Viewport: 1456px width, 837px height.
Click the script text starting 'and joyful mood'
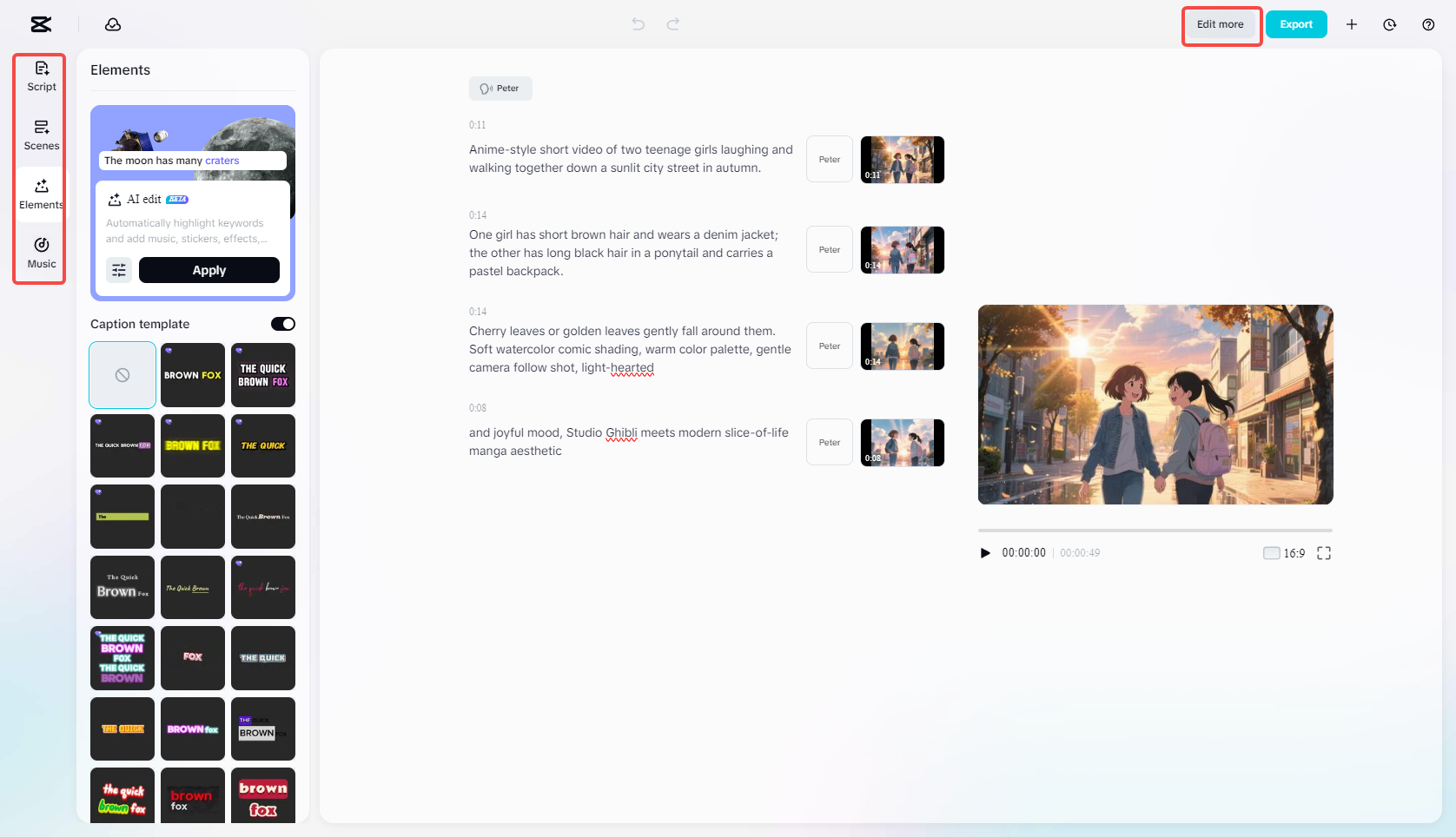629,442
